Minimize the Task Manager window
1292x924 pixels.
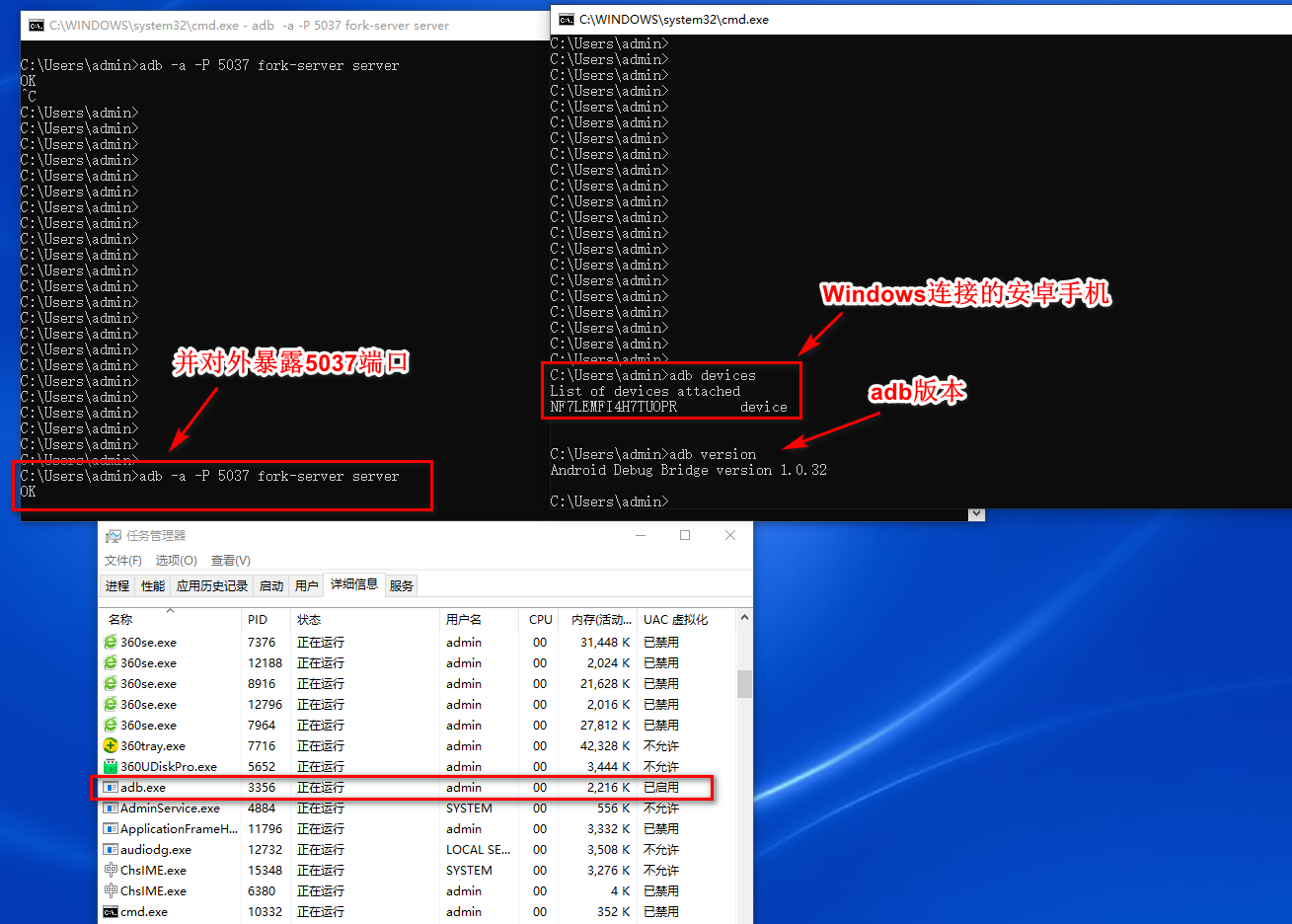tap(641, 535)
